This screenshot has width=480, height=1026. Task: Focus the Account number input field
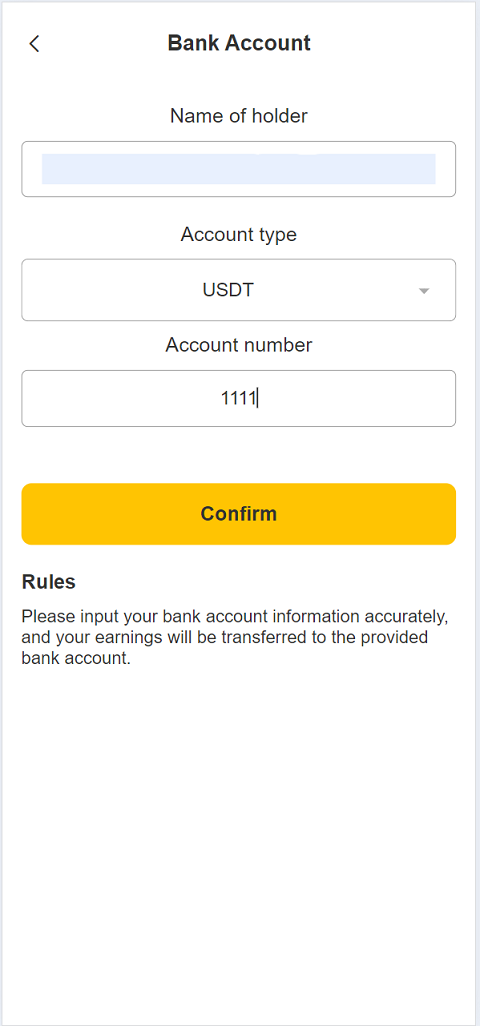click(x=239, y=398)
